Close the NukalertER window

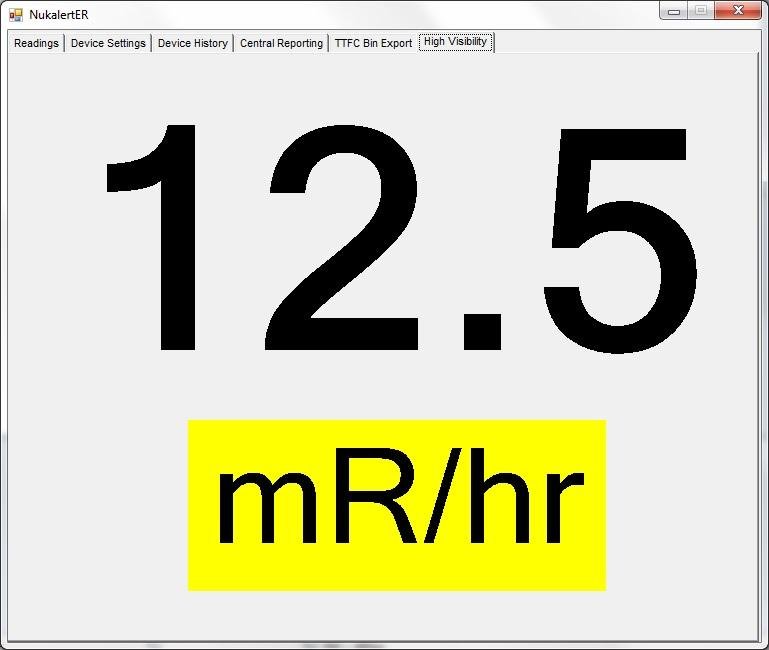[x=738, y=10]
